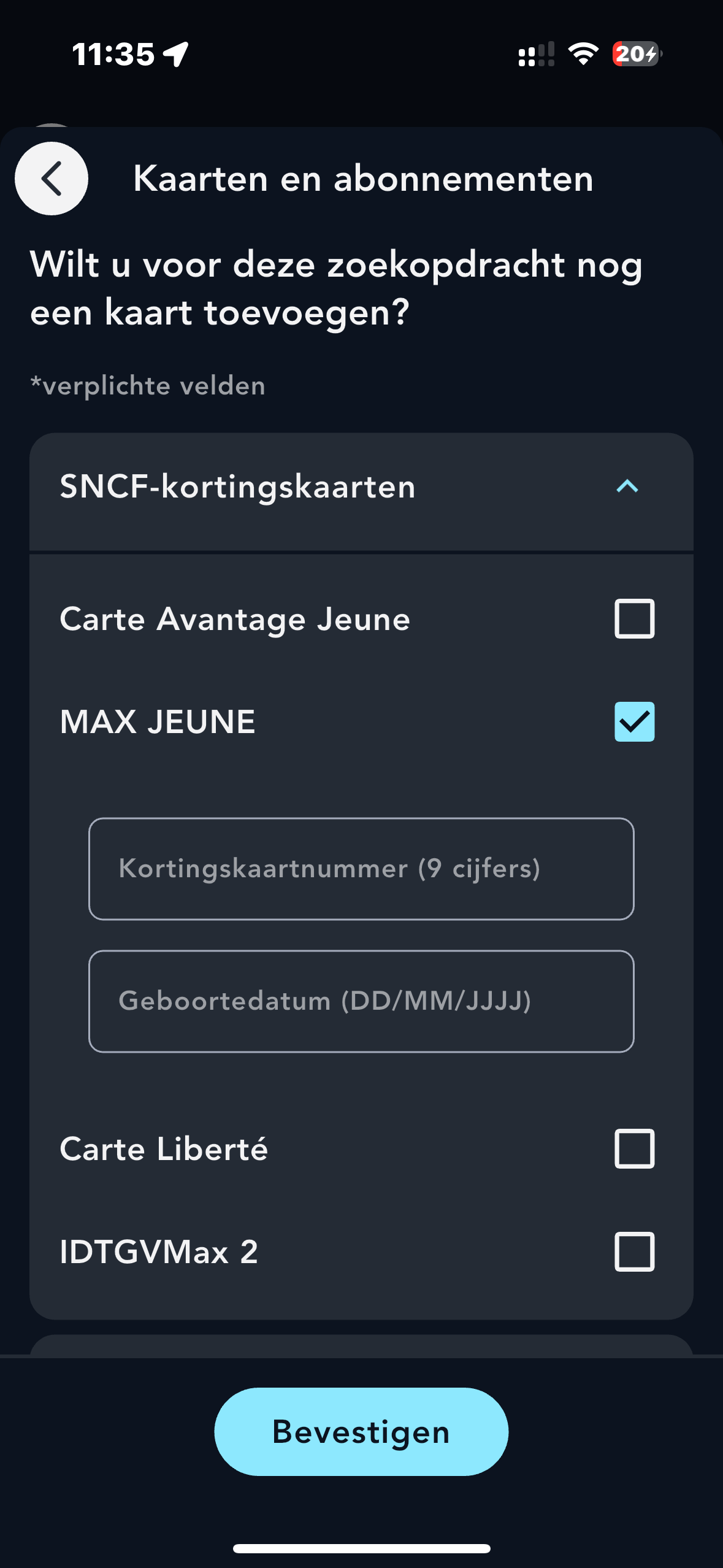Tap the cellular signal indicator
The width and height of the screenshot is (723, 1568).
coord(536,54)
